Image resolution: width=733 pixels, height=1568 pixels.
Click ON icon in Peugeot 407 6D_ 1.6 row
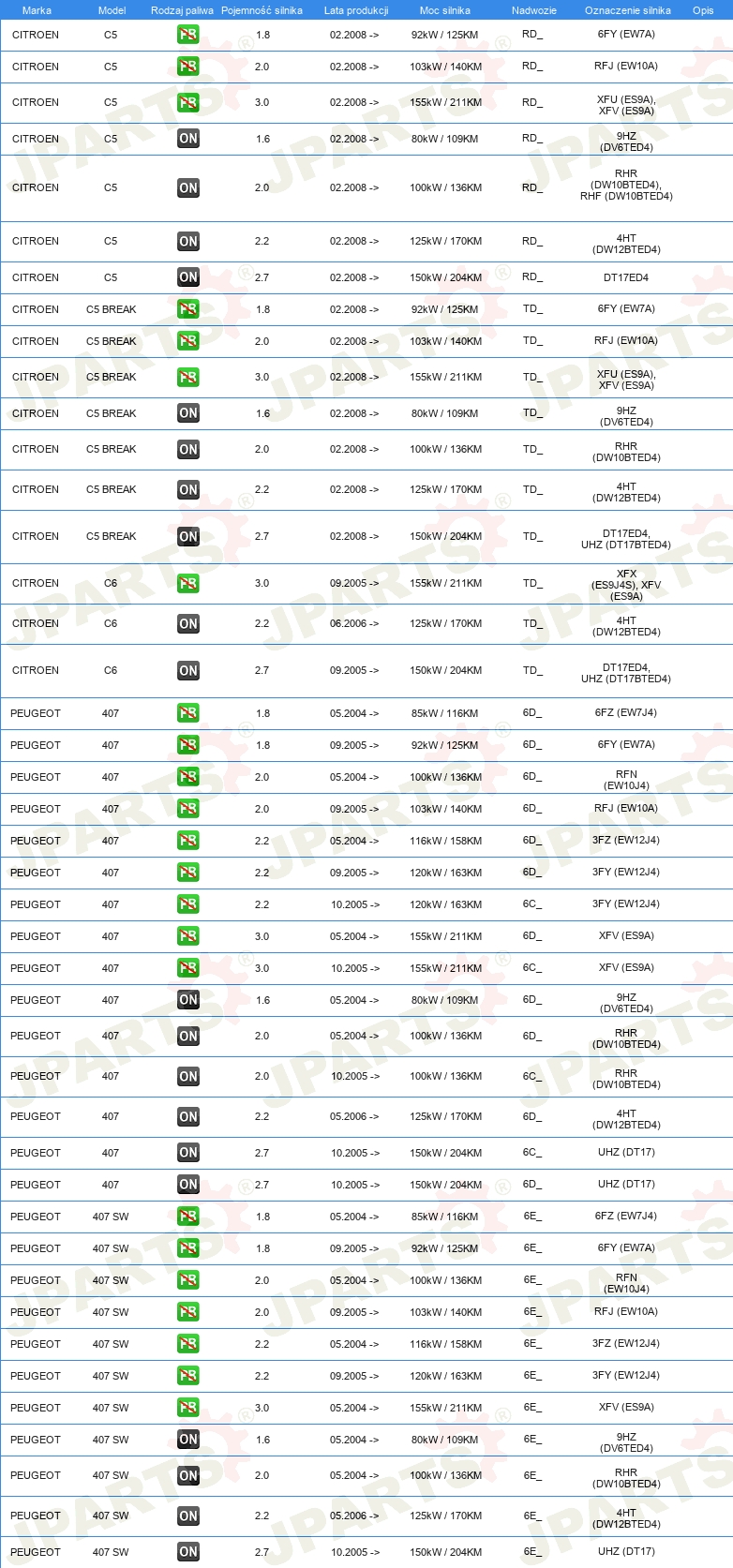(188, 1000)
